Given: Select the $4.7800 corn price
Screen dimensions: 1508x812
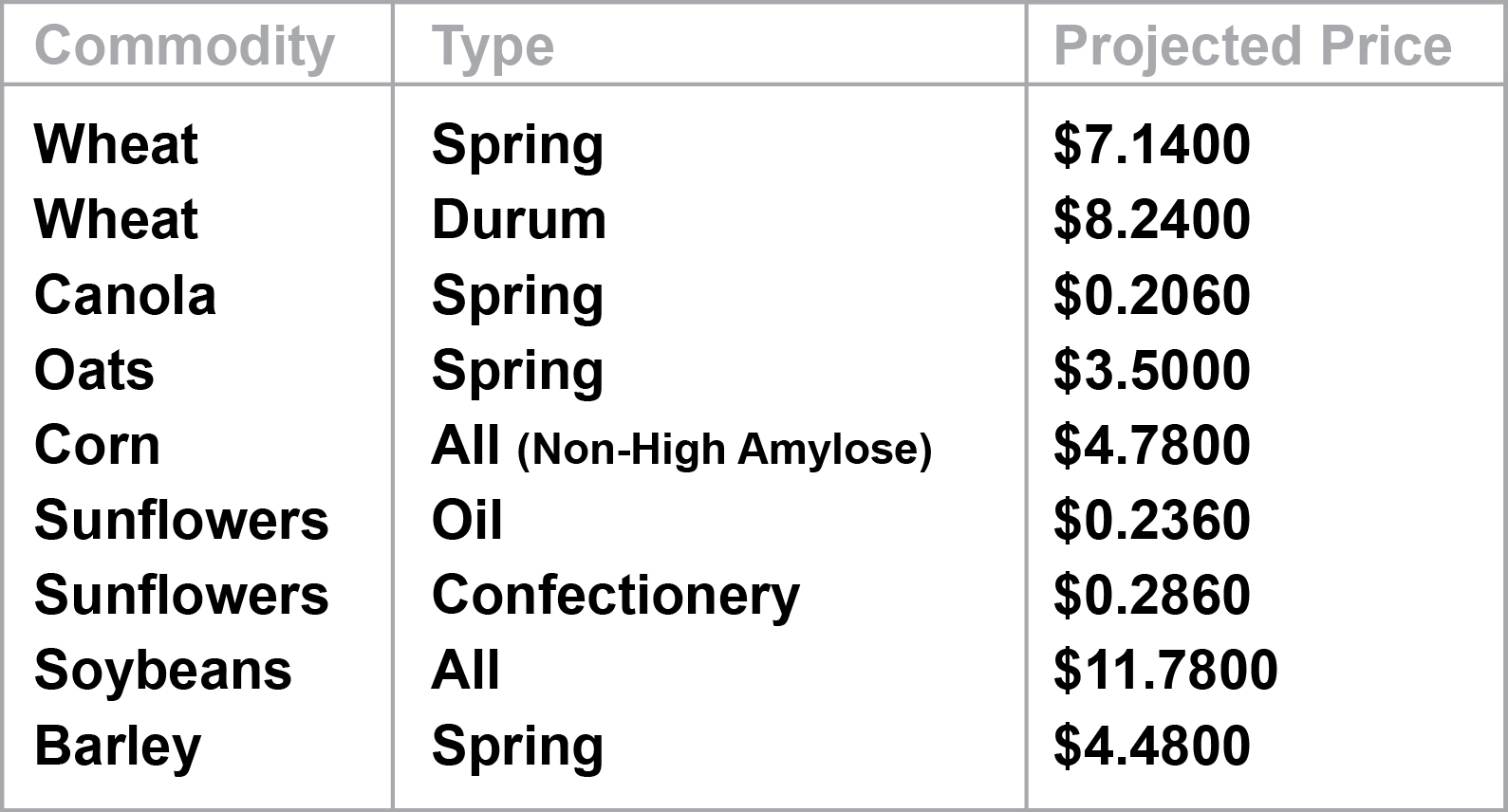Looking at the screenshot, I should coord(1152,445).
